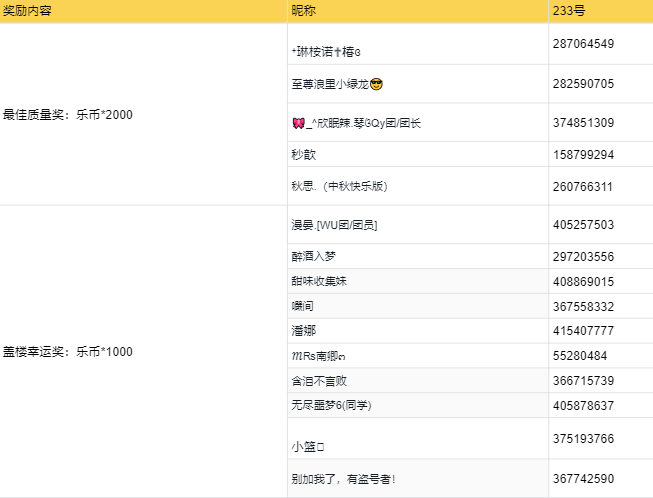
Task: Select ID number 260766311
Action: tap(583, 187)
